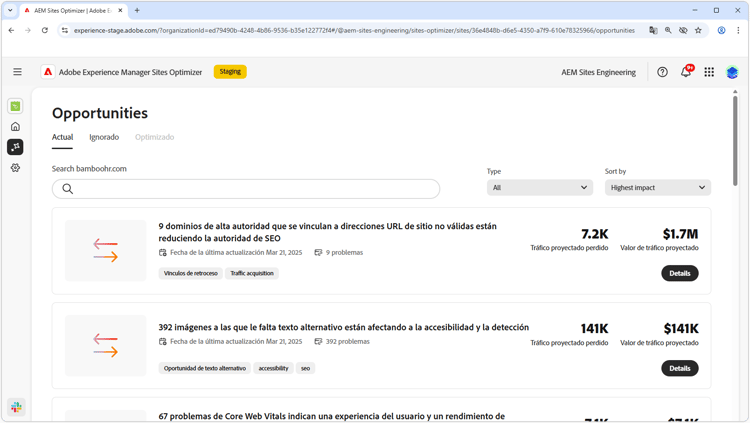Focus the Search bamboohr.com field

(x=246, y=189)
